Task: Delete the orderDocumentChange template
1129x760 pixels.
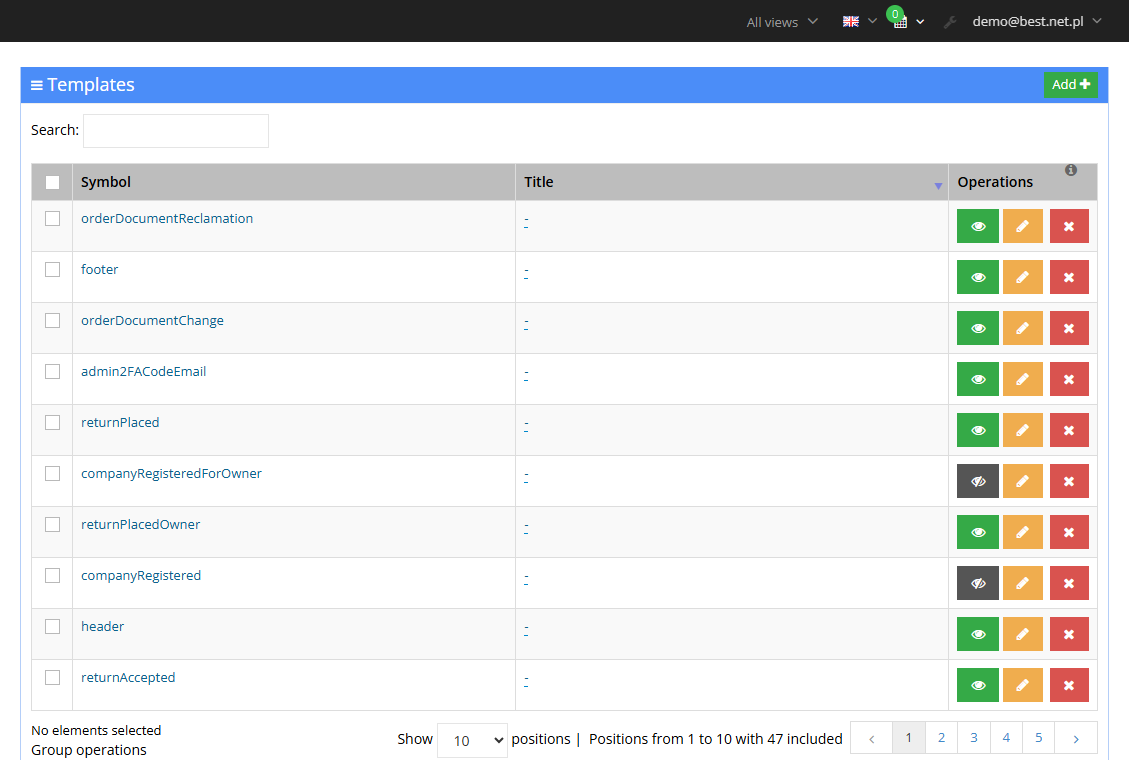Action: click(x=1069, y=328)
